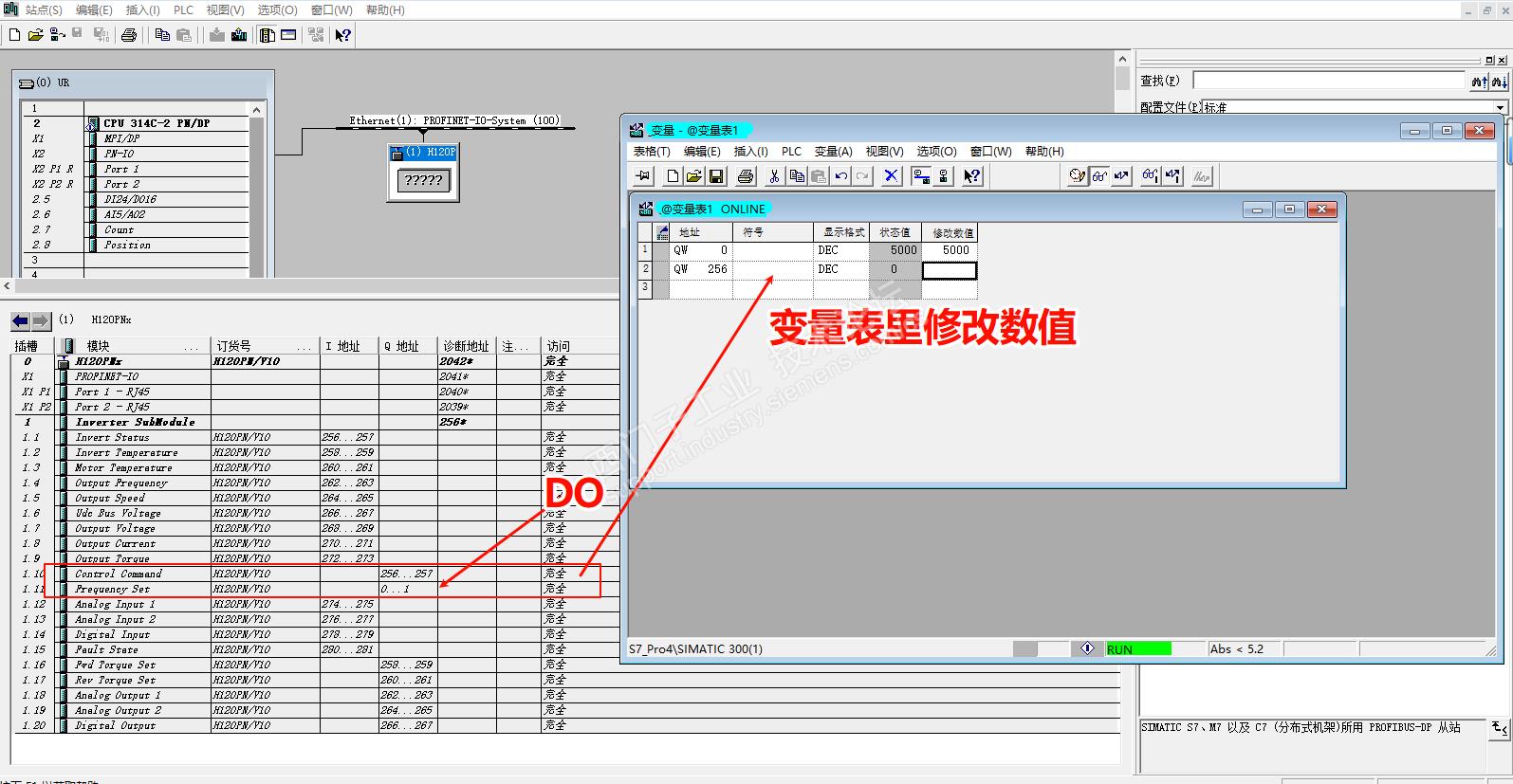
Task: Click Open folder icon in HW Config toolbar
Action: (35, 35)
